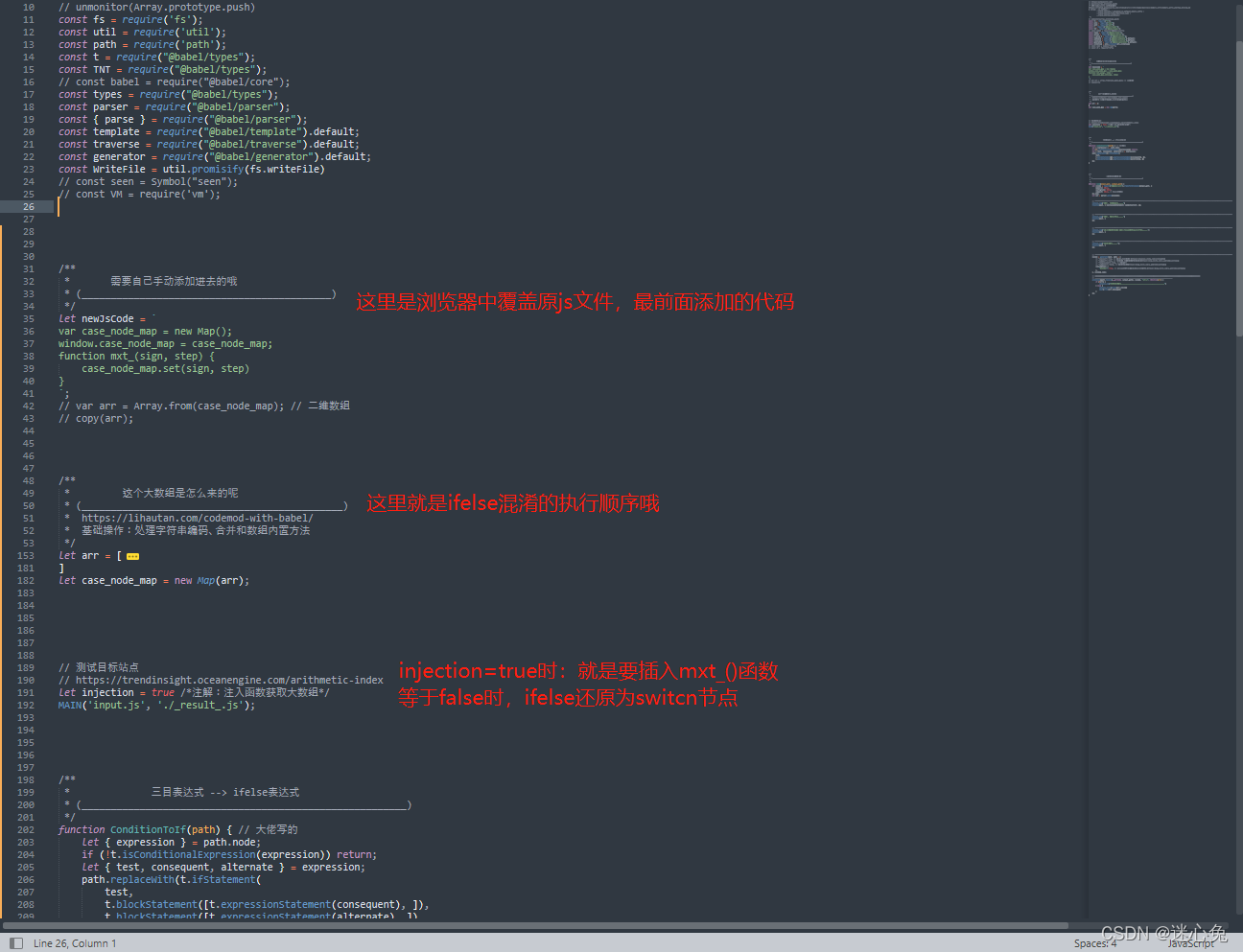Click the var arr = Array.from comment line
Image resolution: width=1243 pixels, height=952 pixels.
click(x=203, y=406)
